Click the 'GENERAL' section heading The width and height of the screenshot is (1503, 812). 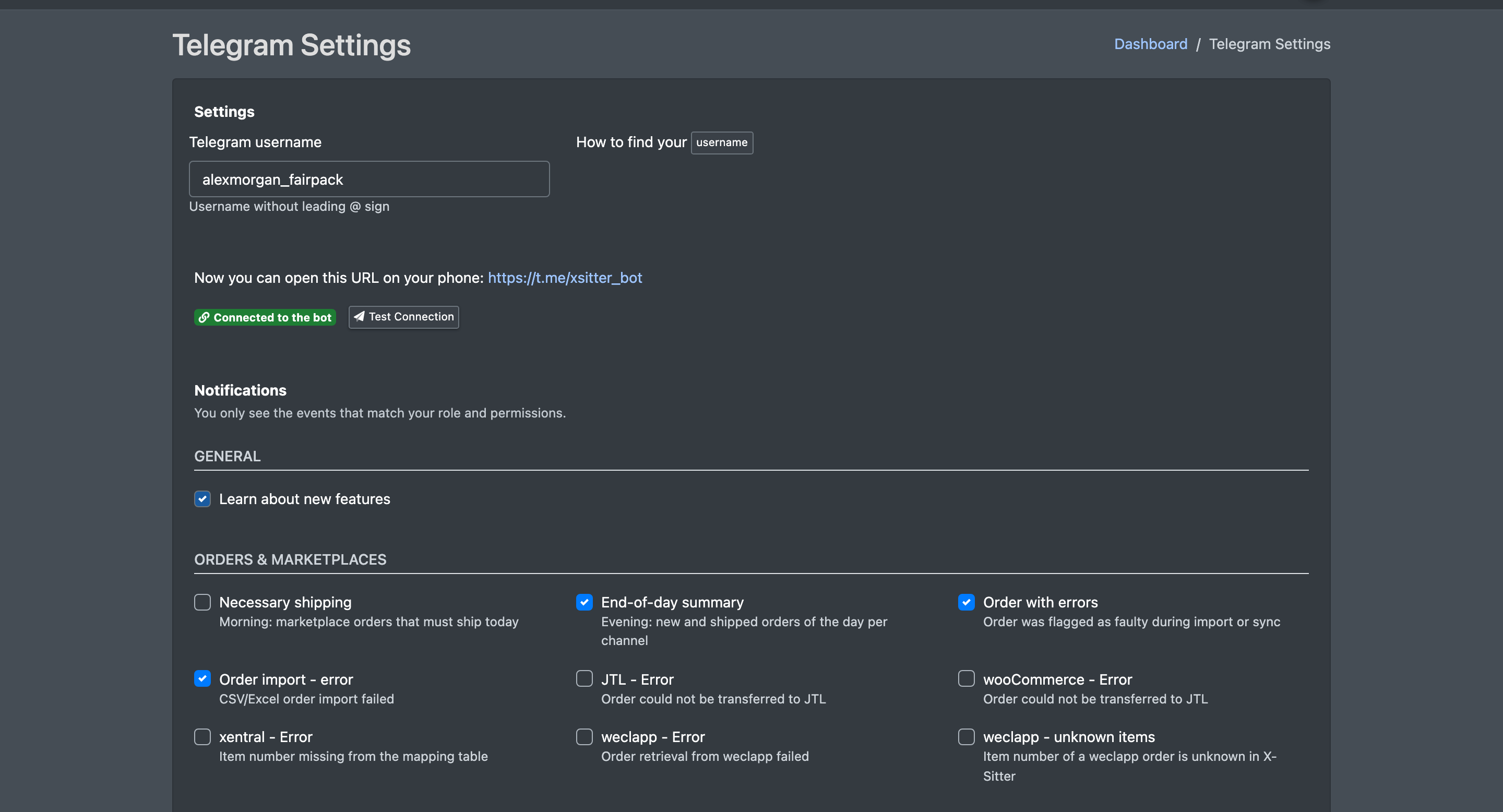(x=227, y=456)
